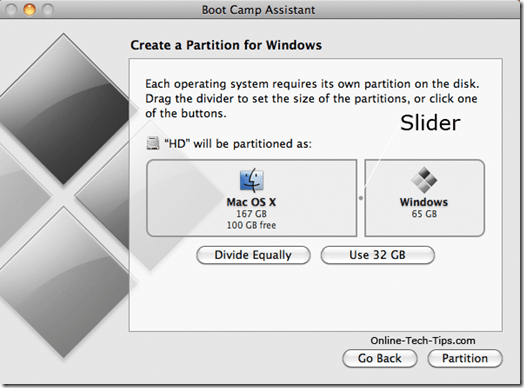Select the Divide Equally button
The width and height of the screenshot is (524, 388).
click(253, 255)
